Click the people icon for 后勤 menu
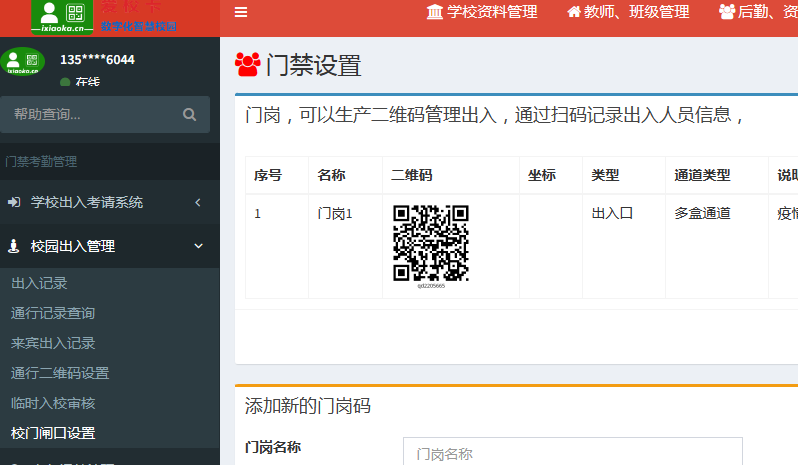The image size is (798, 465). (x=727, y=12)
